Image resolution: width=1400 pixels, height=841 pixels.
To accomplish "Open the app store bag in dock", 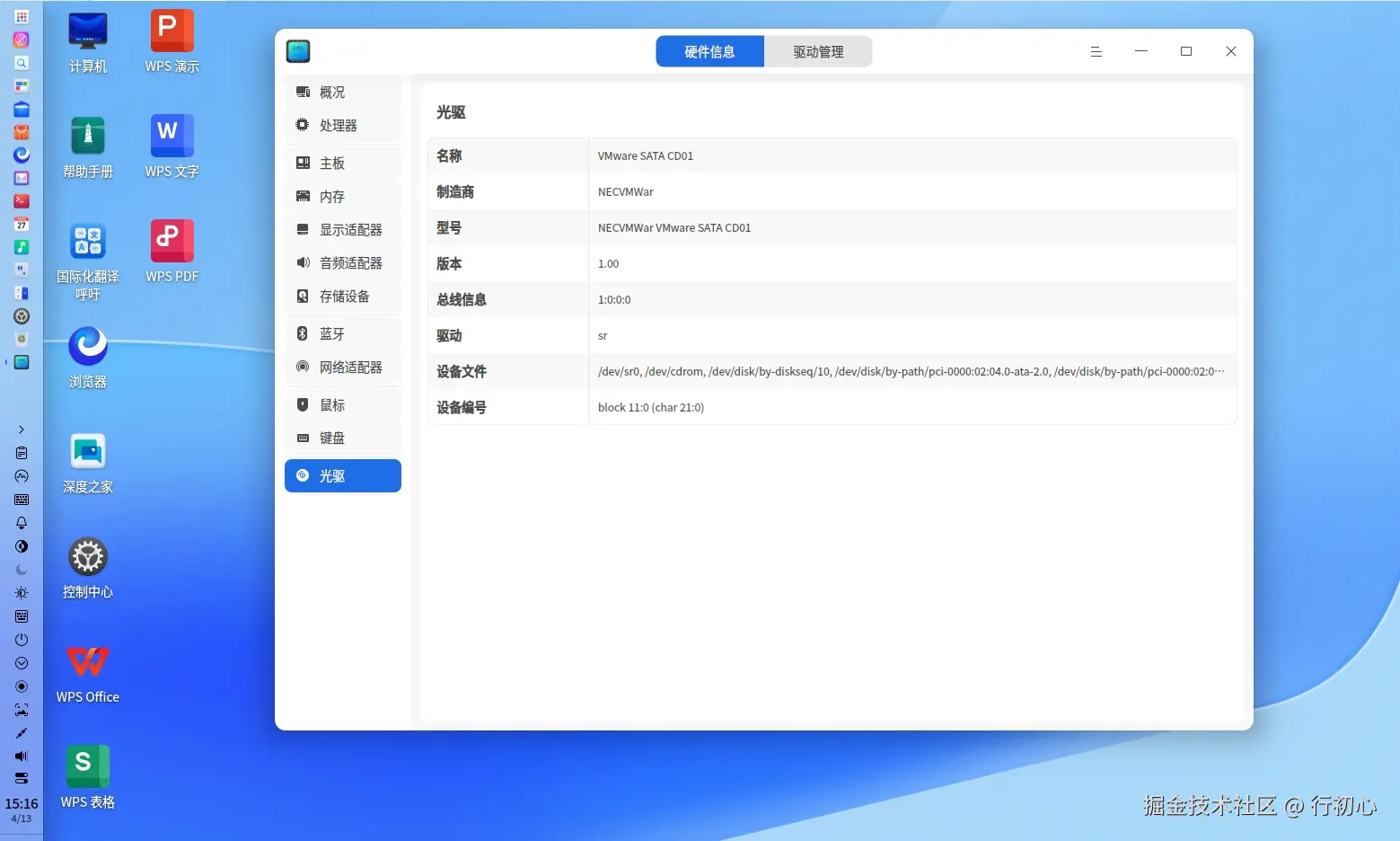I will tap(22, 132).
